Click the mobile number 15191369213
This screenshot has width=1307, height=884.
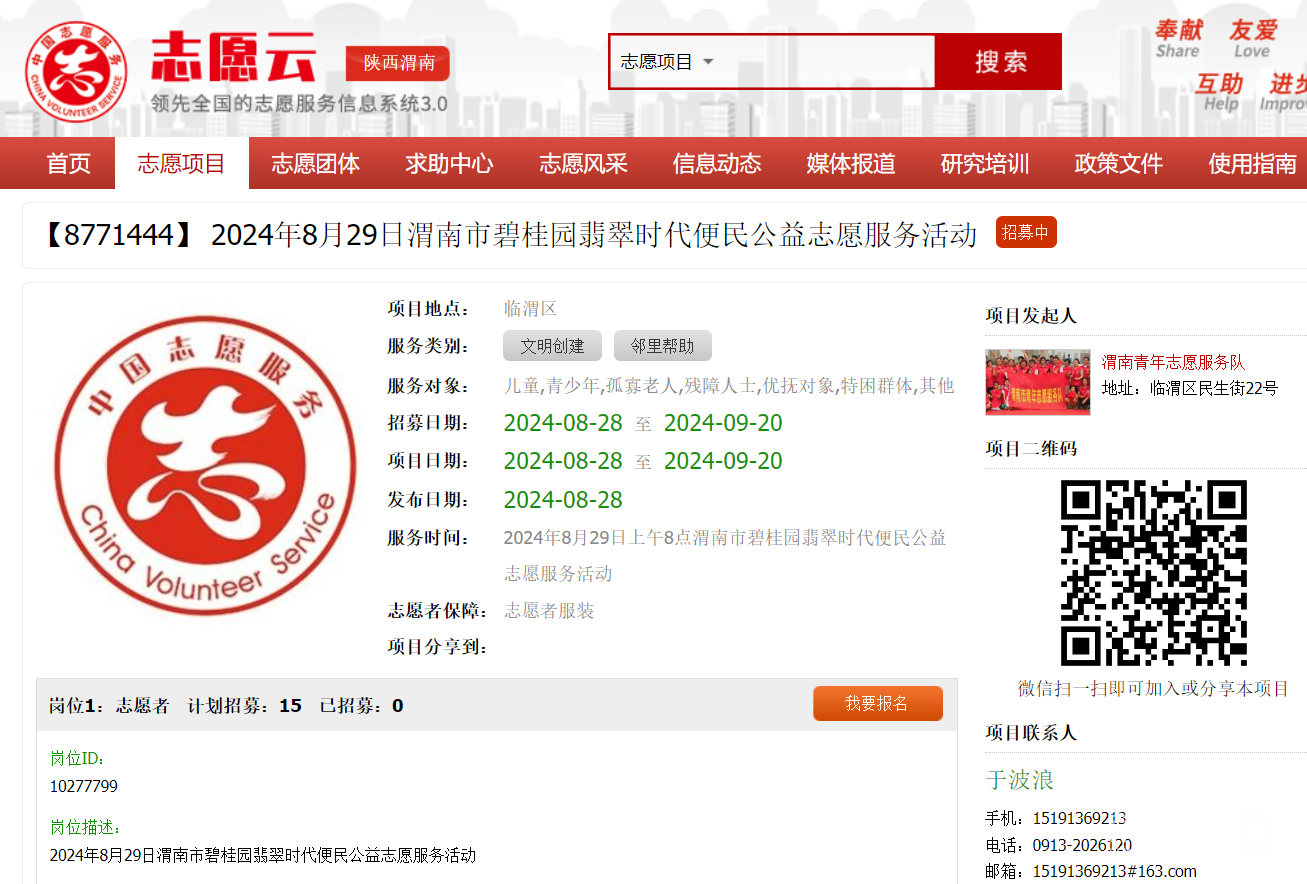pos(1079,818)
